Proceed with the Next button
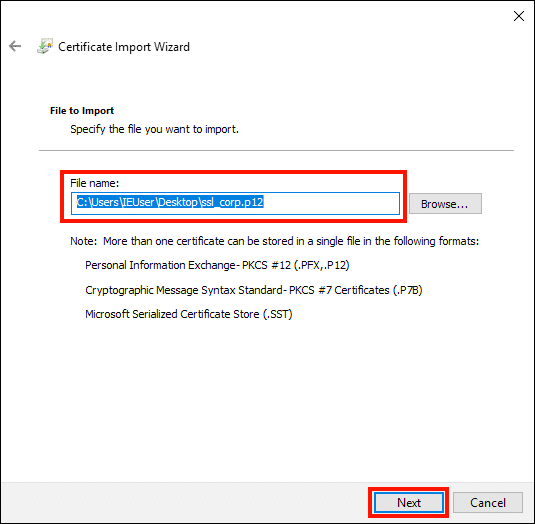Image resolution: width=535 pixels, height=524 pixels. click(409, 503)
